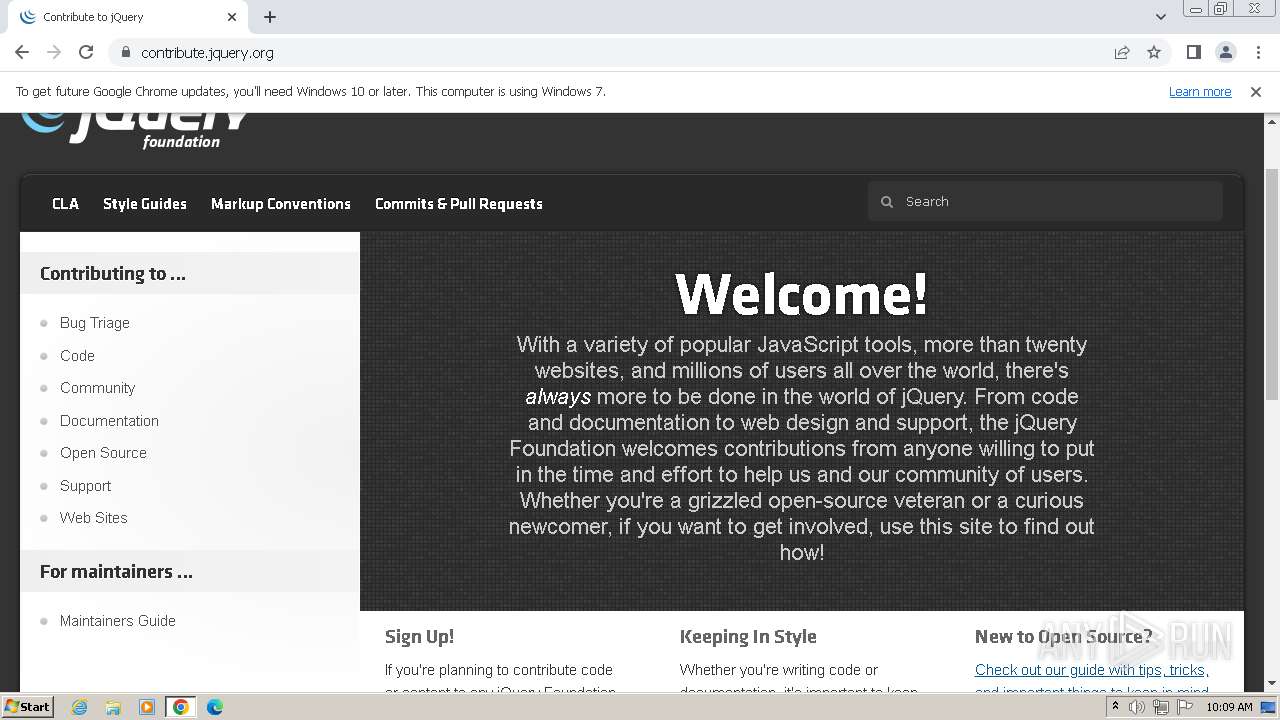This screenshot has width=1280, height=720.
Task: Click scrollbar down arrow
Action: click(x=1271, y=684)
